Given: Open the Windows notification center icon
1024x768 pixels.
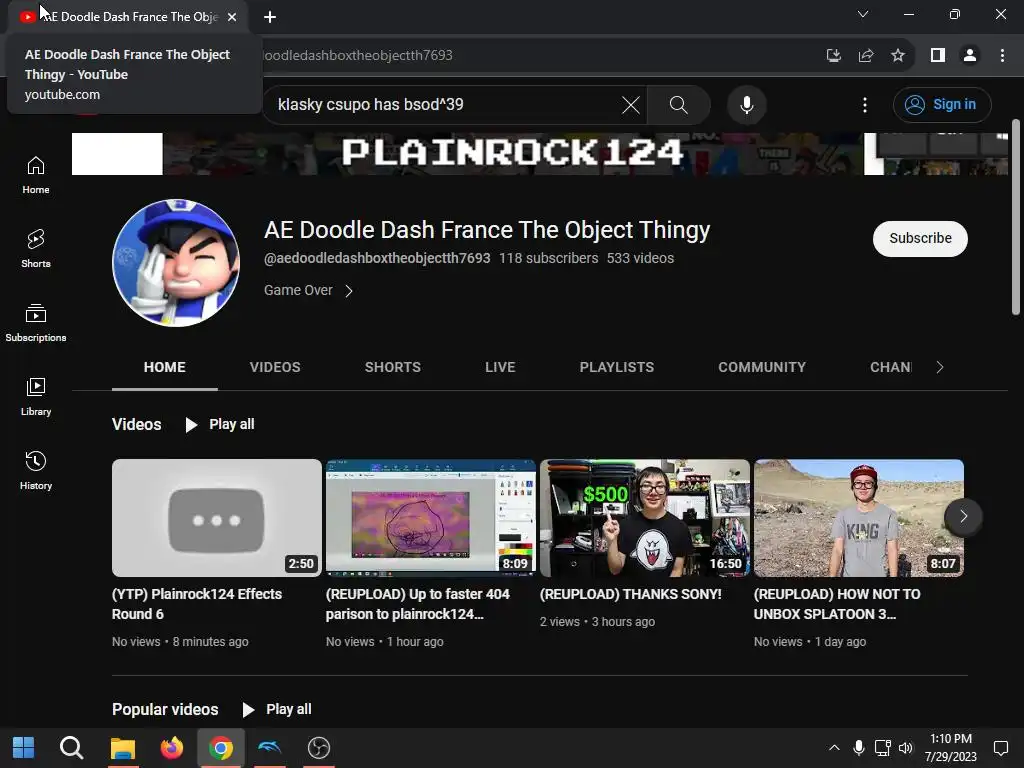Looking at the screenshot, I should pos(1000,748).
